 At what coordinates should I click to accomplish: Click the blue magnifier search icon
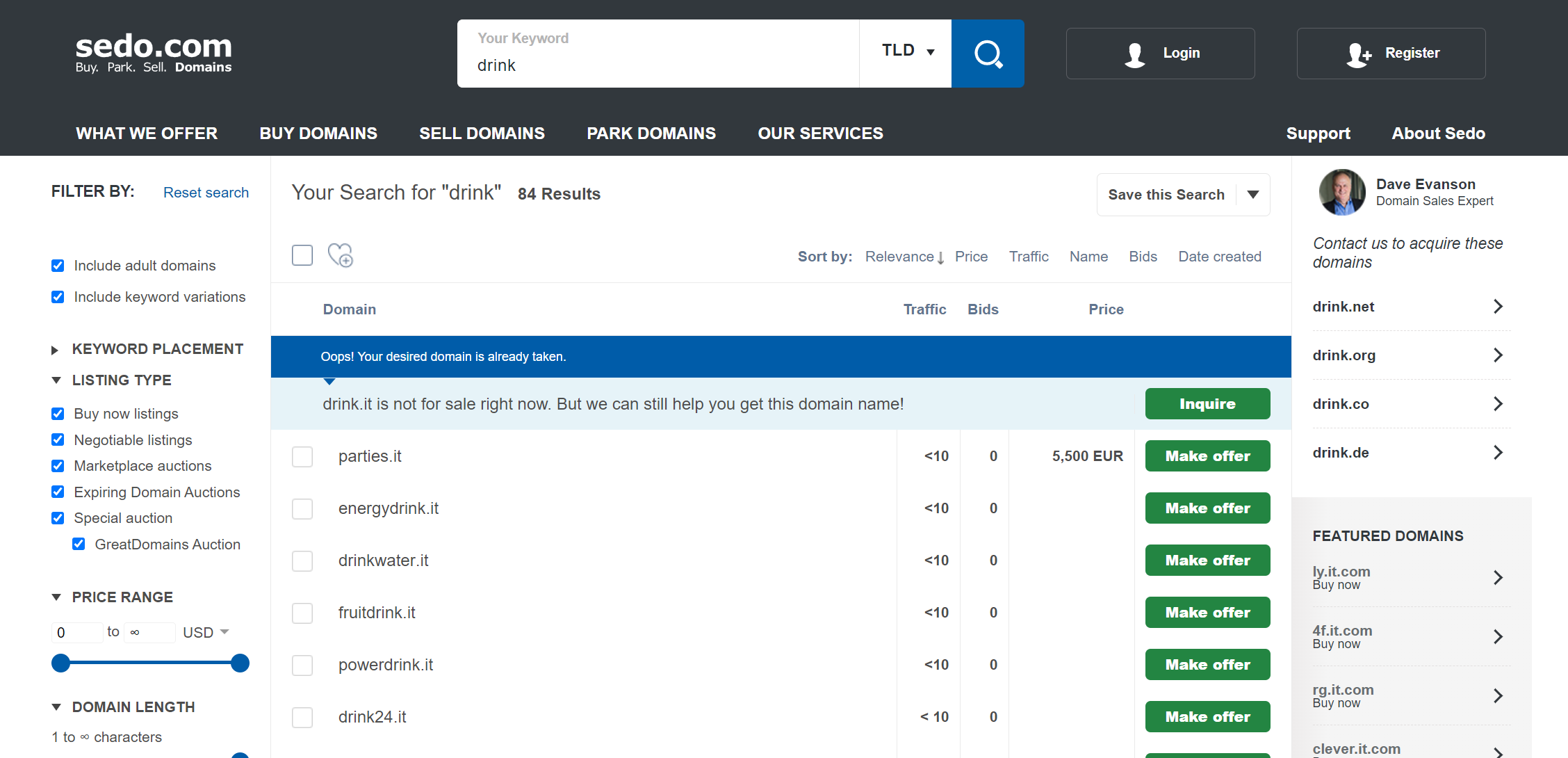click(987, 54)
